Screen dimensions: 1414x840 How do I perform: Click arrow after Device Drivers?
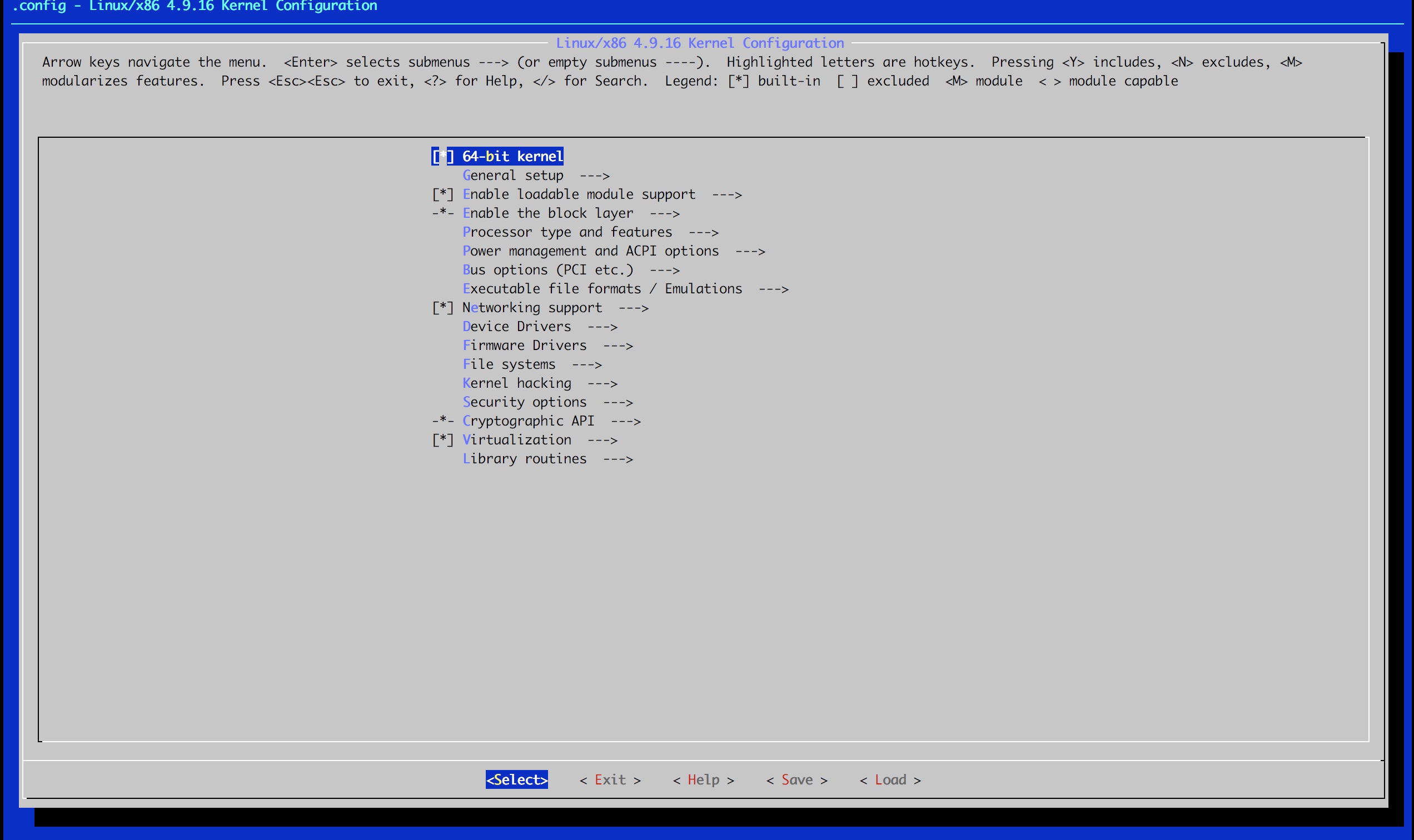[x=603, y=327]
